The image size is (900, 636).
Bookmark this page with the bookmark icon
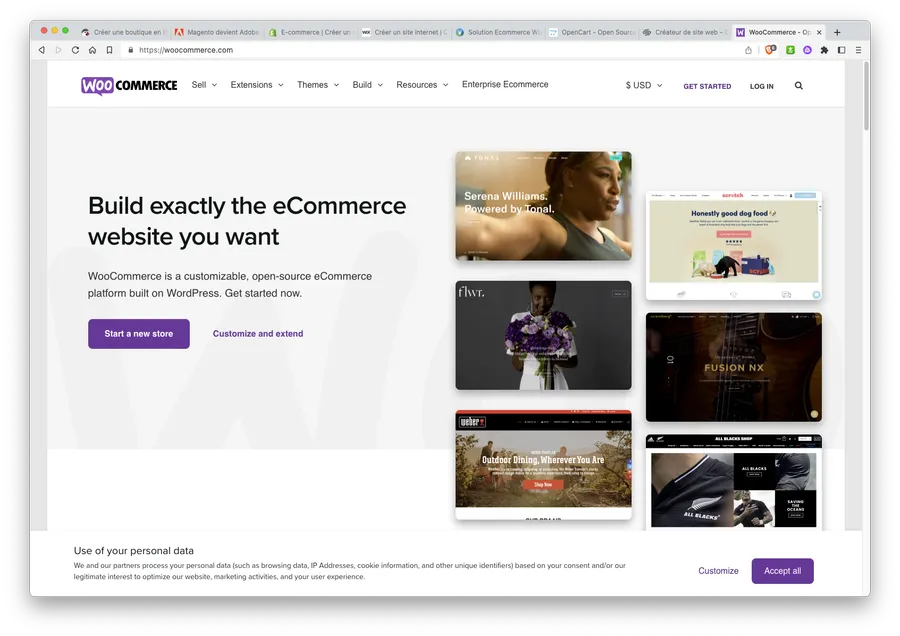(109, 50)
